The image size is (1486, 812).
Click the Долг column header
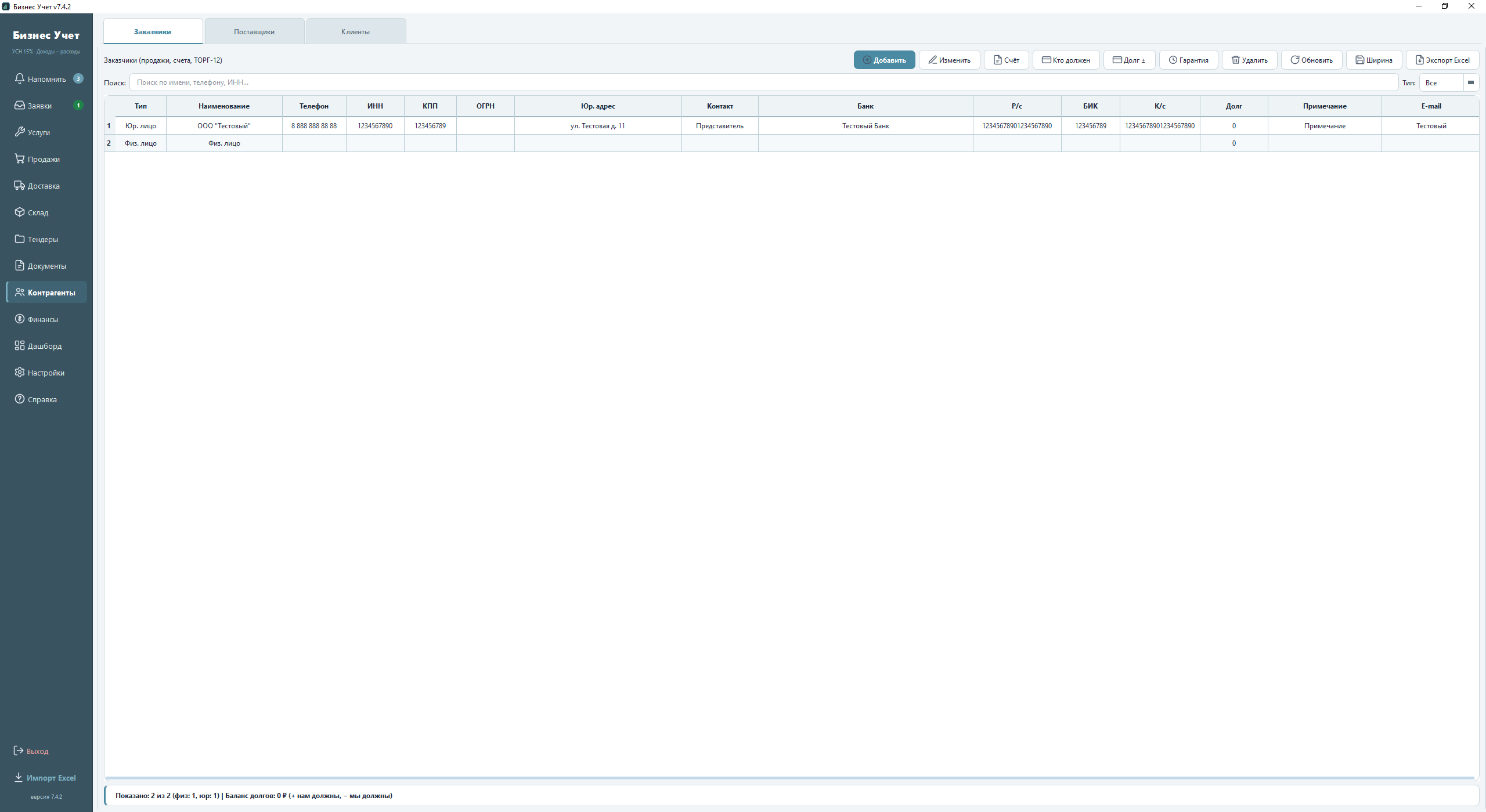[1233, 106]
